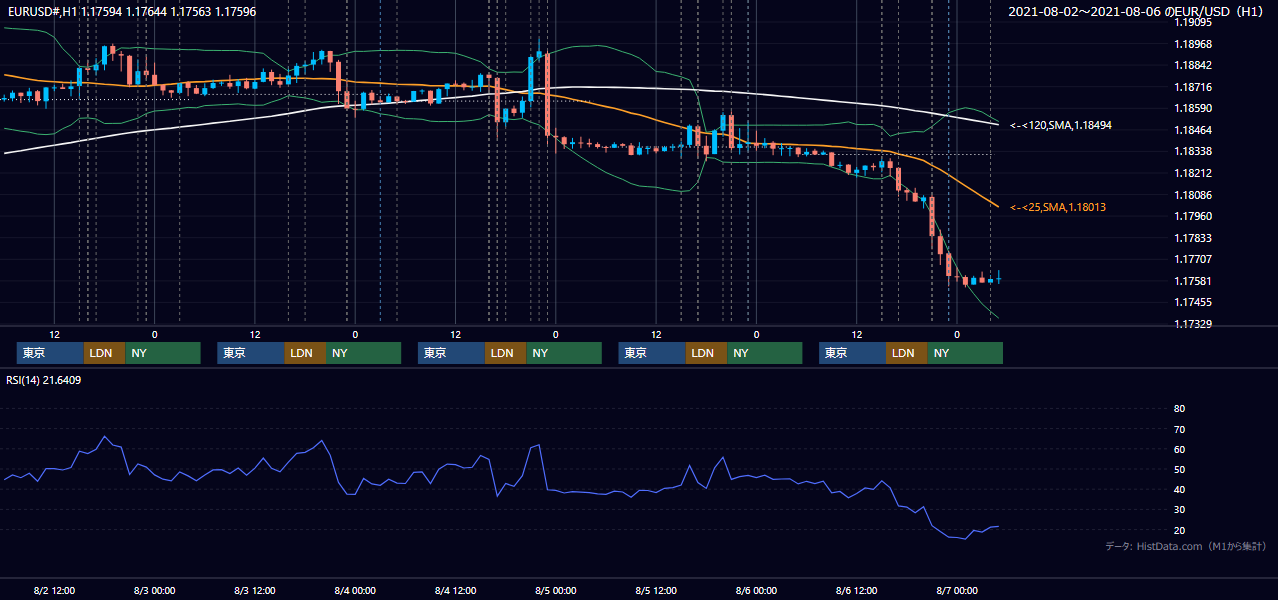Click price axis value 1.17833
This screenshot has height=600, width=1278.
point(1193,238)
